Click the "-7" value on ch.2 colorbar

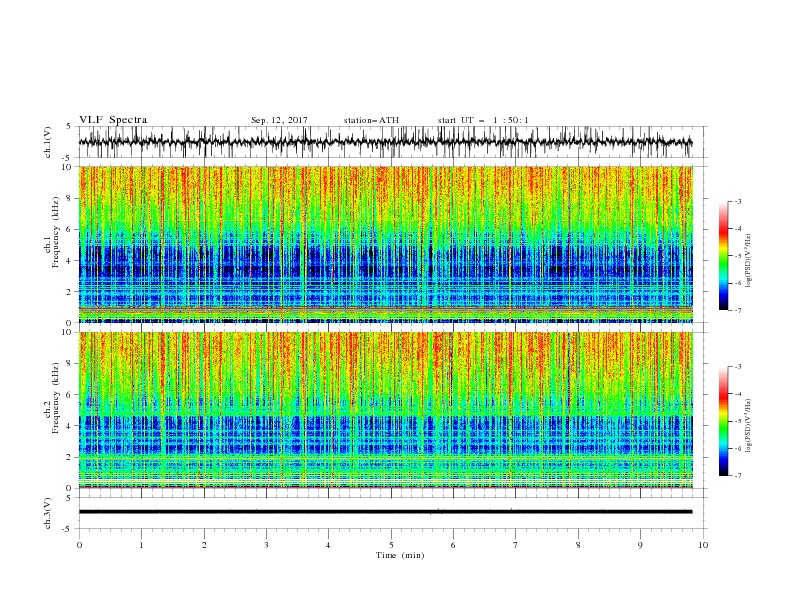[x=737, y=476]
